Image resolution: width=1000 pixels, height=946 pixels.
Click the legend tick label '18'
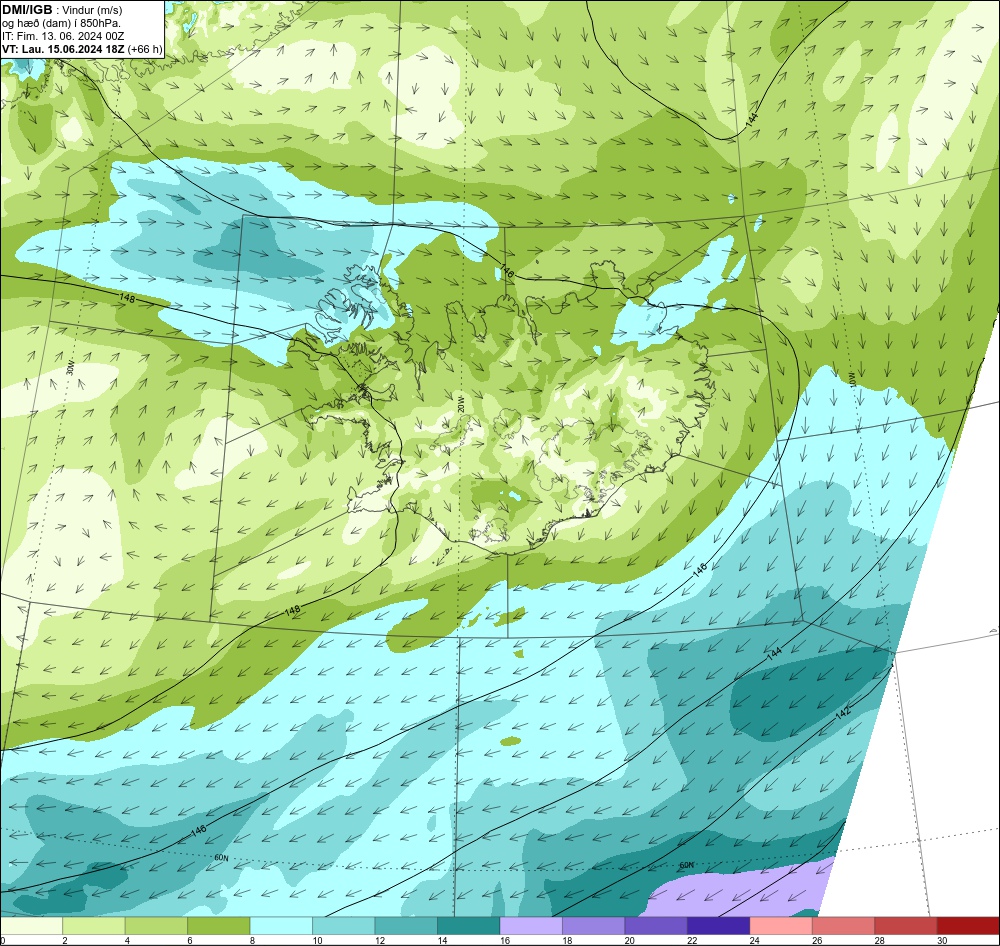click(x=567, y=940)
